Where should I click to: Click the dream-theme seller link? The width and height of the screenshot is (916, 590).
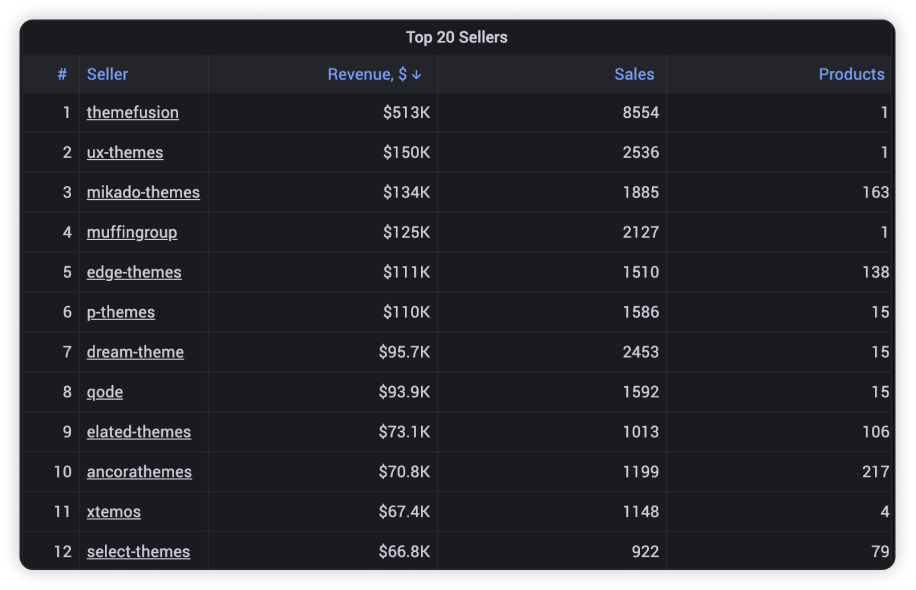click(135, 353)
